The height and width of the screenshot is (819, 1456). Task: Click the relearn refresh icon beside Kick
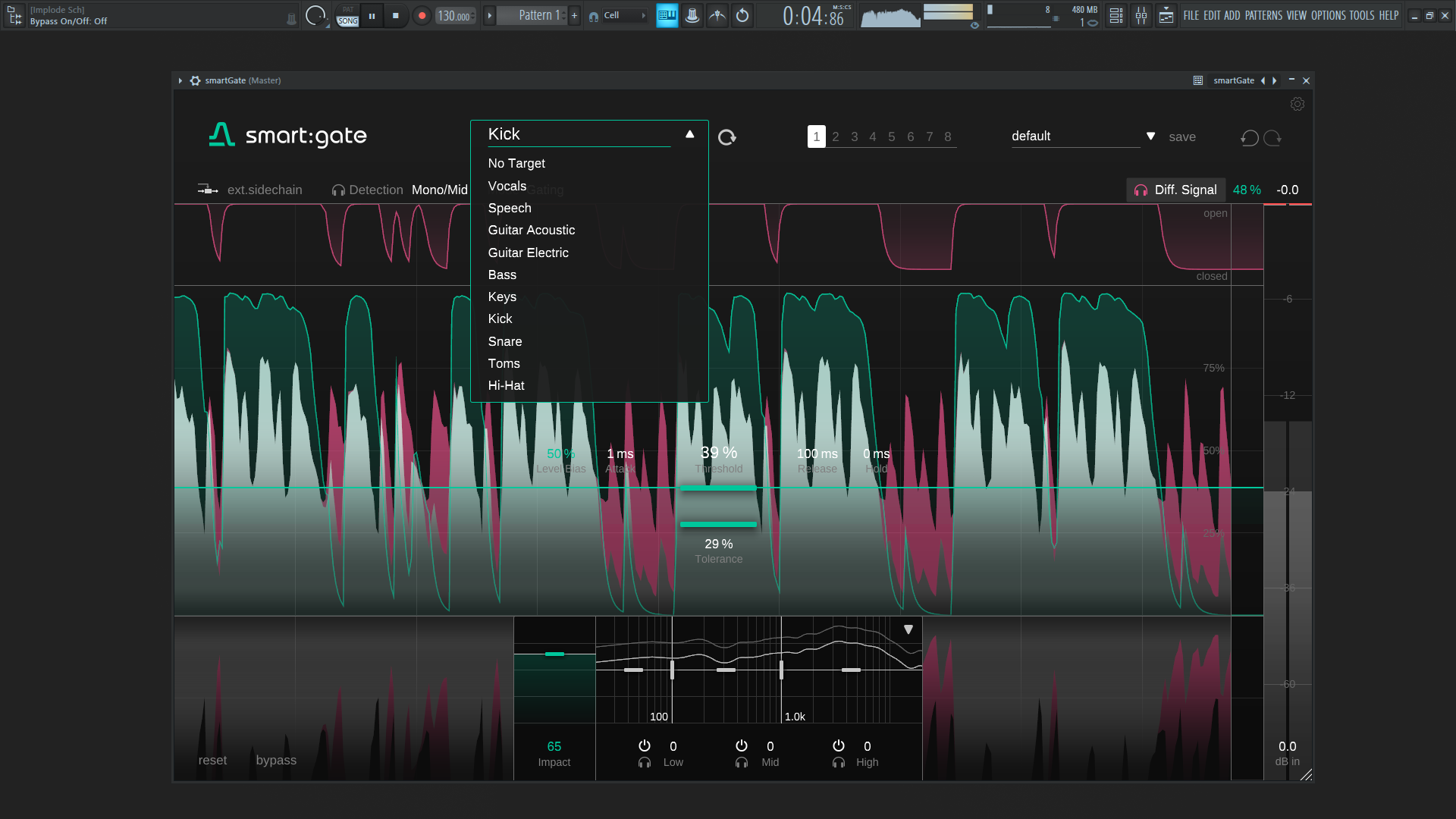(x=726, y=137)
